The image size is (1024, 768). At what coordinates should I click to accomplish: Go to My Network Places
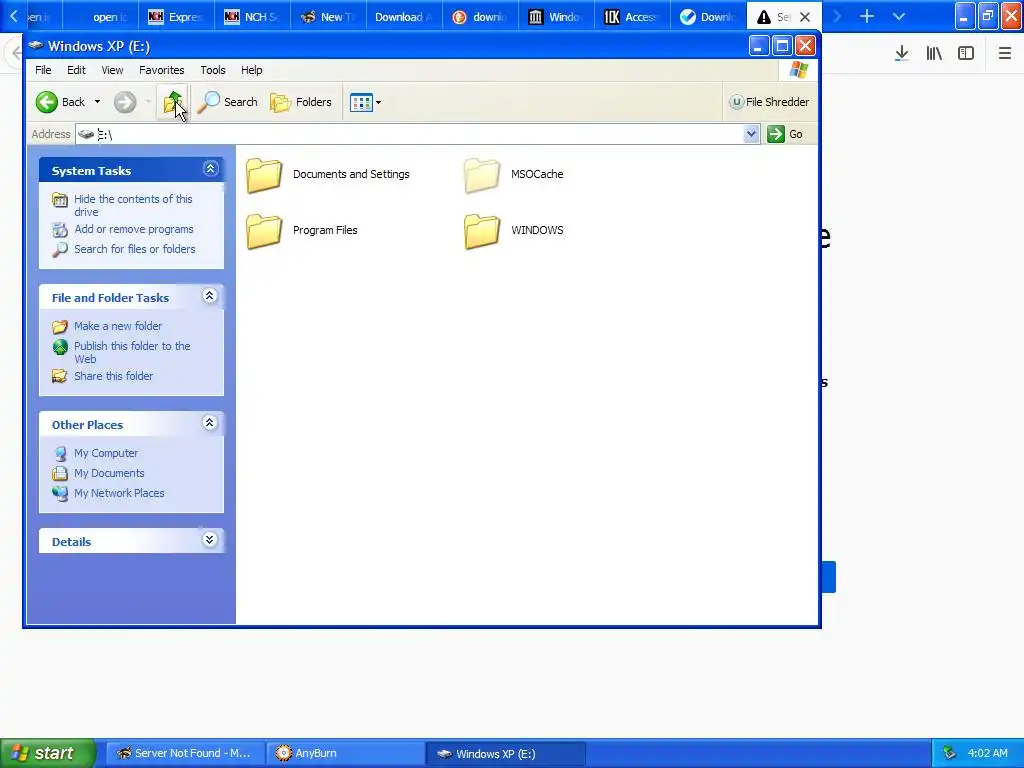point(119,493)
